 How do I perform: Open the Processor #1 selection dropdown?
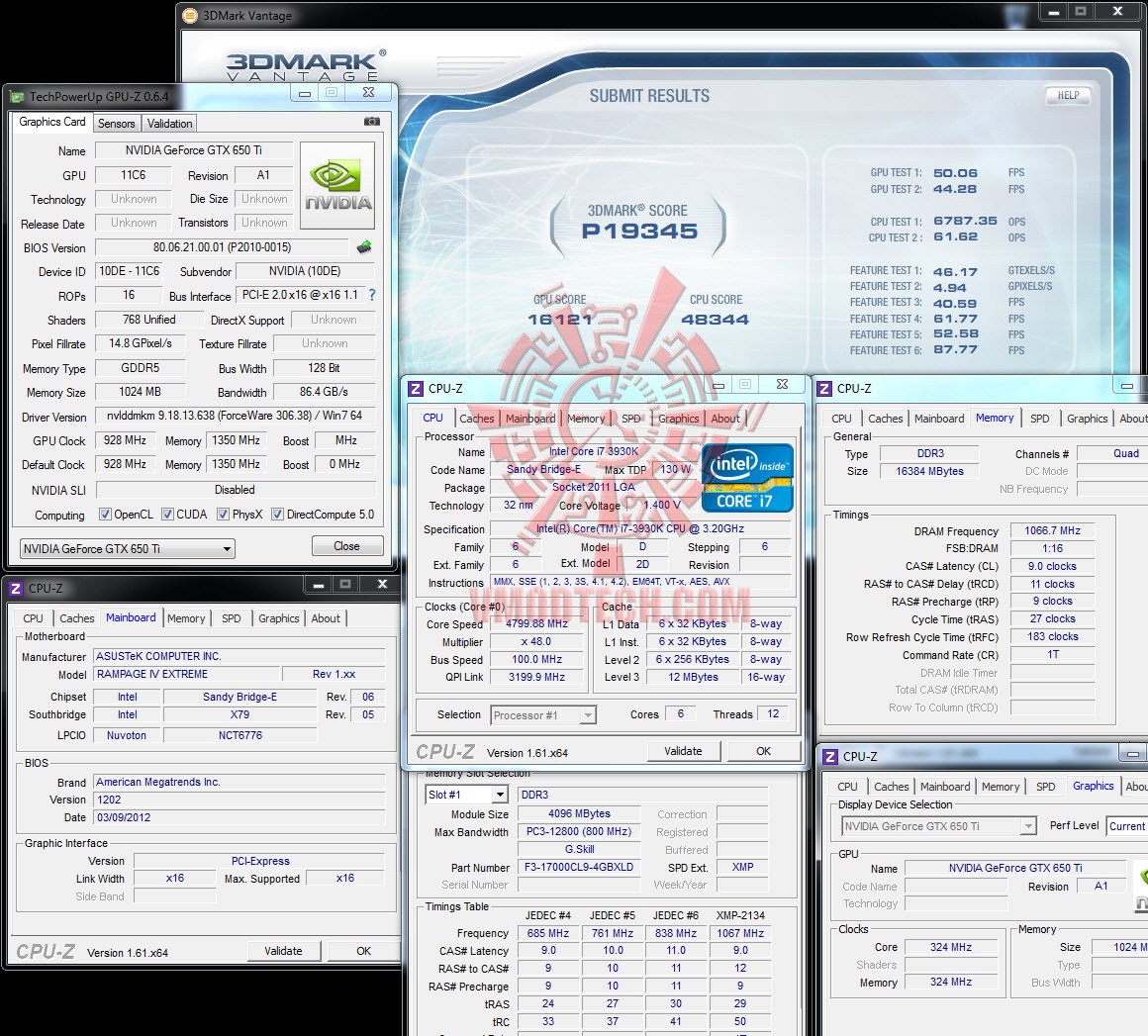pos(543,714)
